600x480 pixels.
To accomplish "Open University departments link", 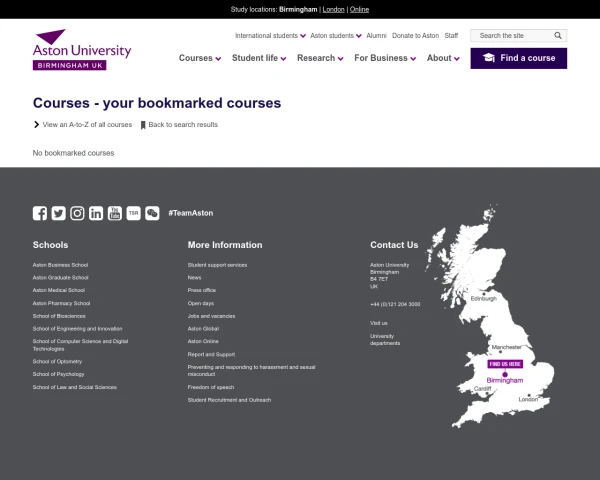I will (x=385, y=340).
